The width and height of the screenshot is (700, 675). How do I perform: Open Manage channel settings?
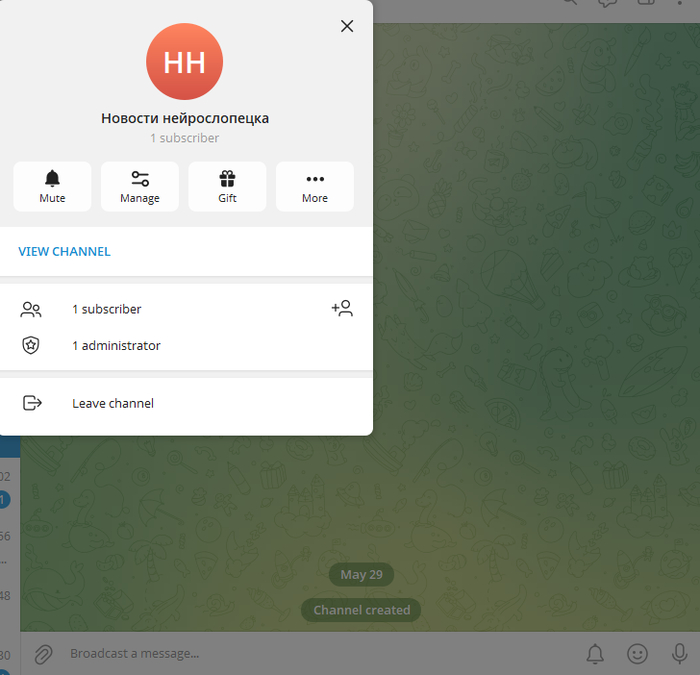(x=140, y=187)
